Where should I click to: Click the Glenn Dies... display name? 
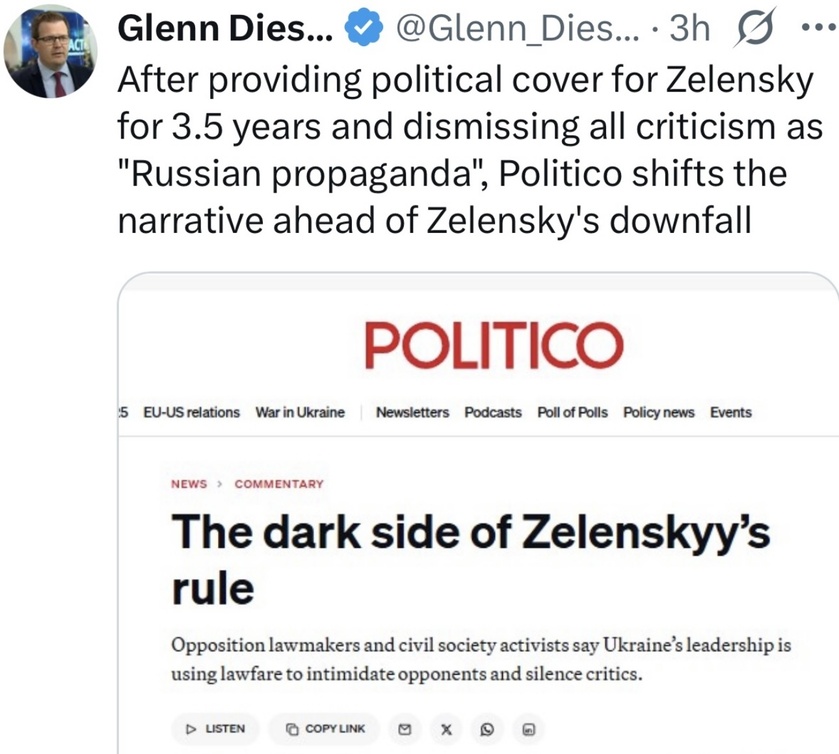click(x=226, y=30)
